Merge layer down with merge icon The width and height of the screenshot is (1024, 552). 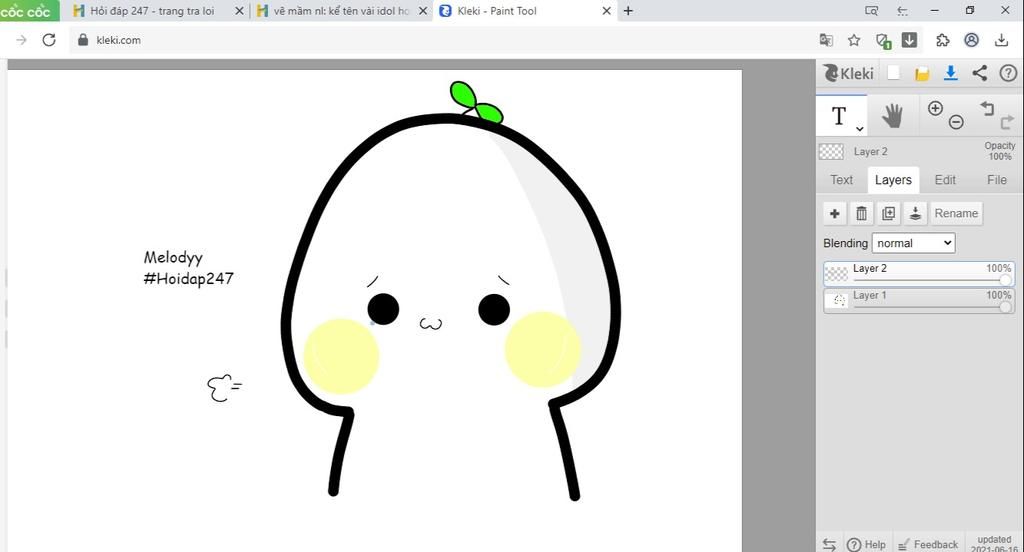pyautogui.click(x=915, y=213)
